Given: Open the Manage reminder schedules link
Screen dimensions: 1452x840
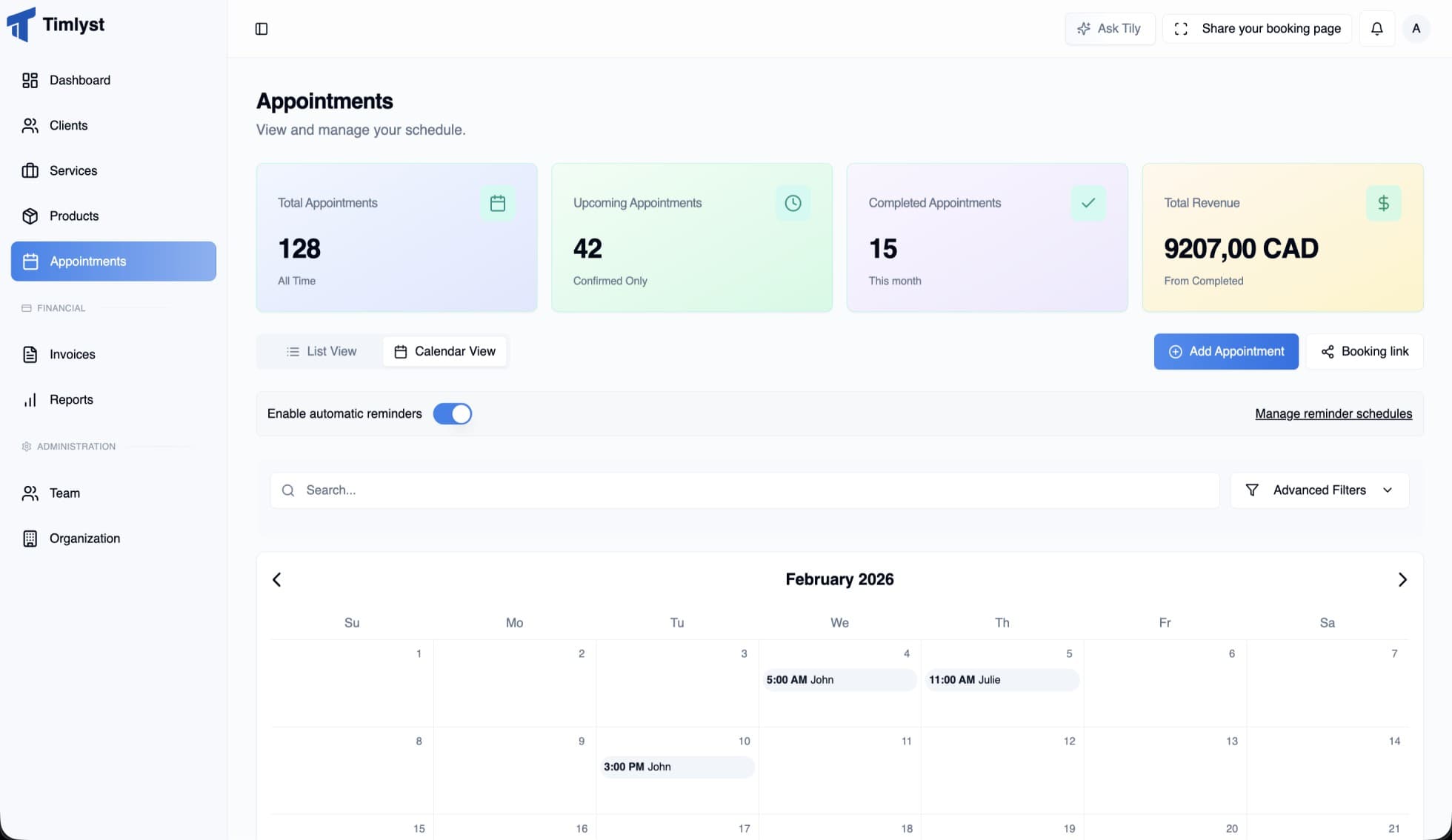Looking at the screenshot, I should point(1333,413).
